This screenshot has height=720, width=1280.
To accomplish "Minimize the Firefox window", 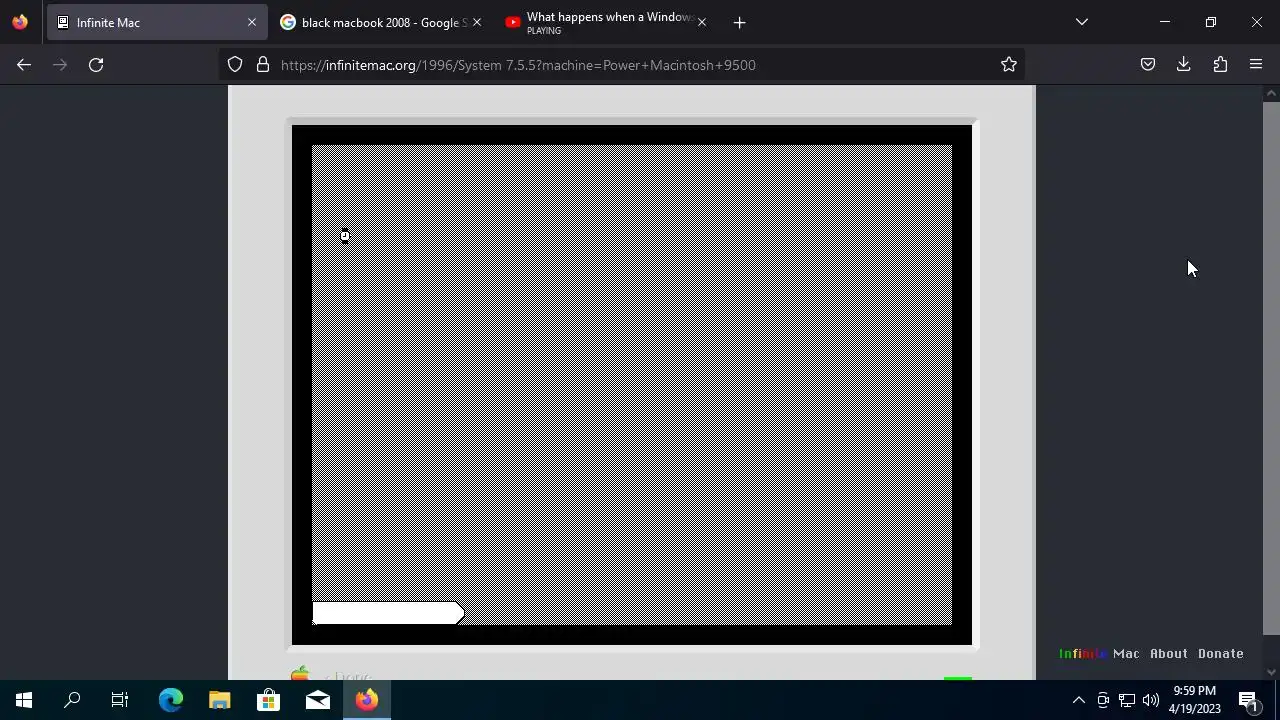I will pyautogui.click(x=1164, y=22).
